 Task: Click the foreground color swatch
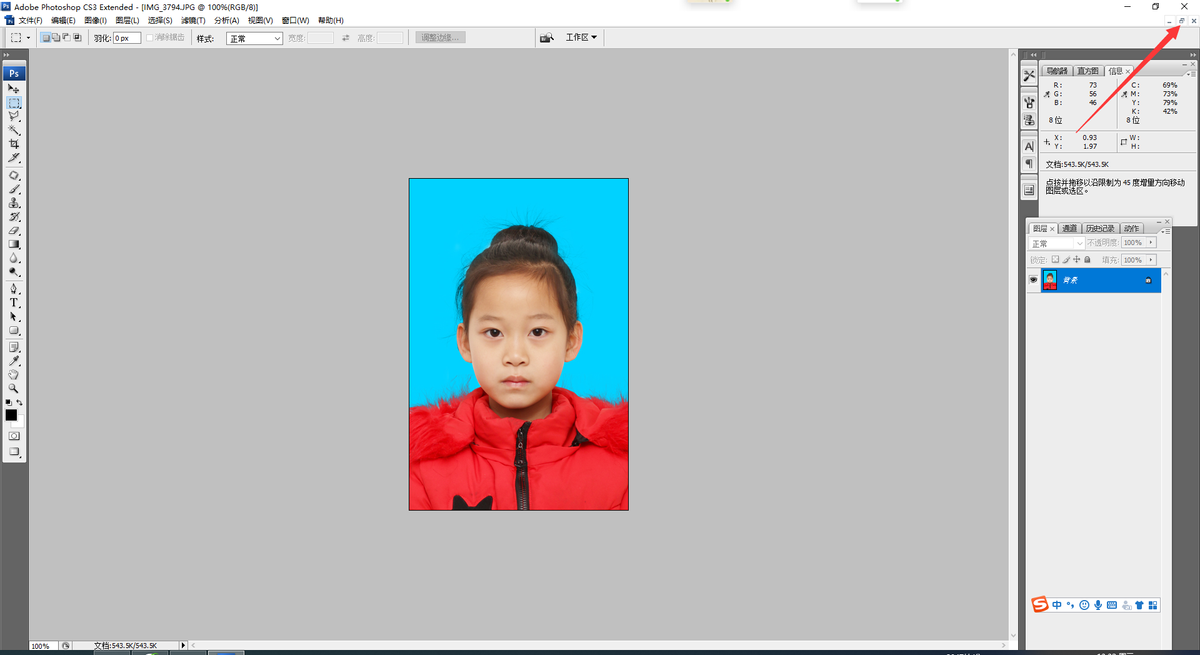[x=11, y=415]
